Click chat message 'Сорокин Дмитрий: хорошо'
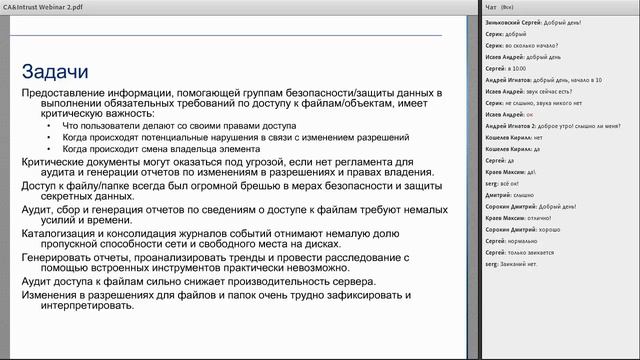 point(523,229)
